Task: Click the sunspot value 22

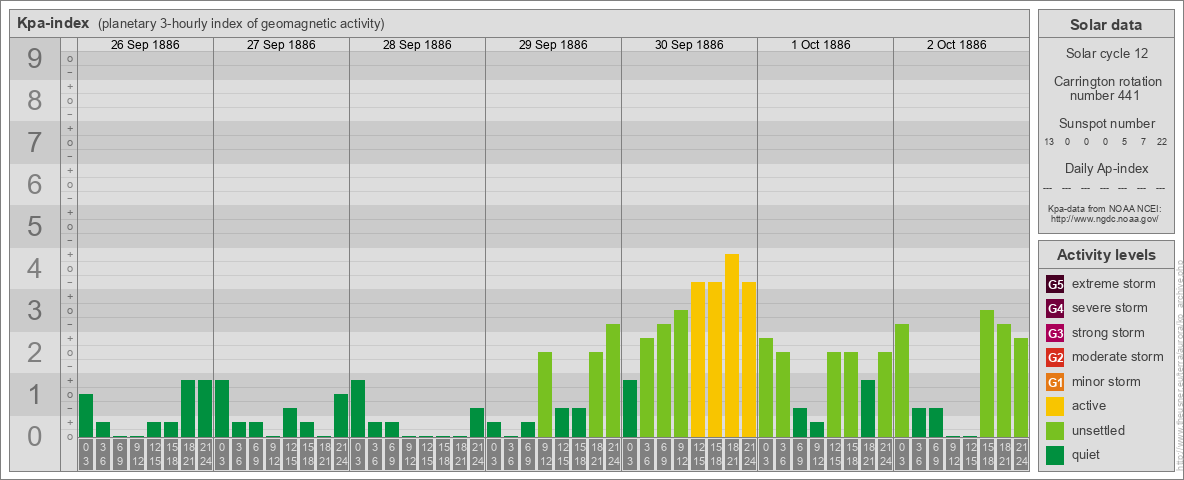Action: (1161, 142)
